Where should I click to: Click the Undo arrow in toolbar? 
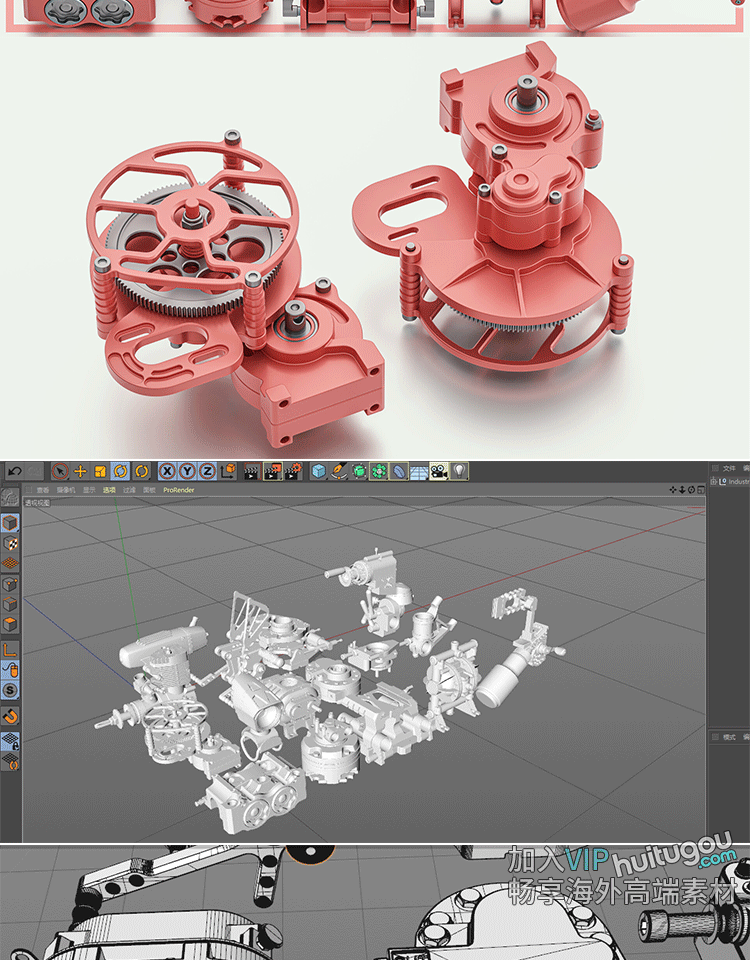click(14, 470)
